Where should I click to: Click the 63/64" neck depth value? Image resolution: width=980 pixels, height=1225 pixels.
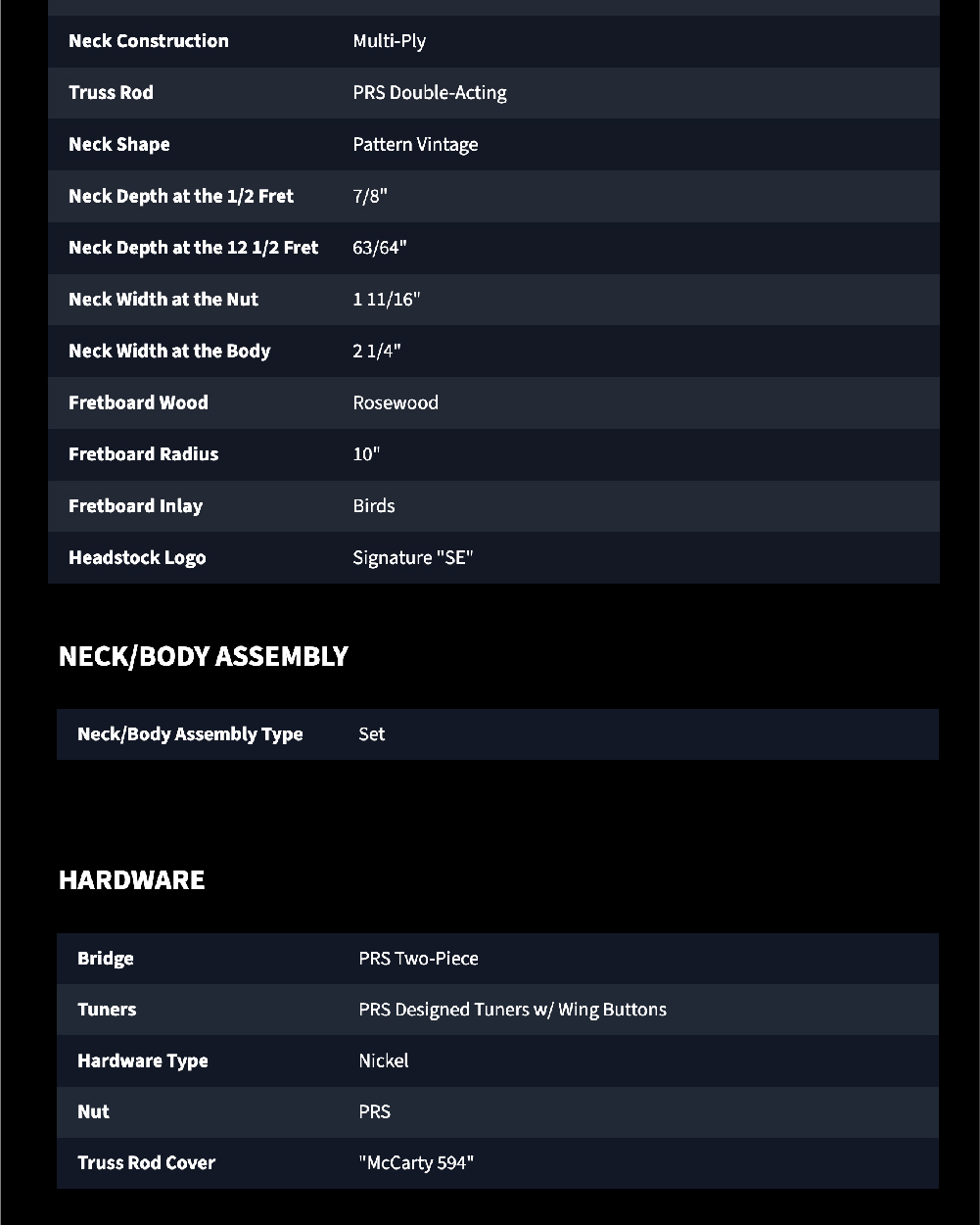379,248
